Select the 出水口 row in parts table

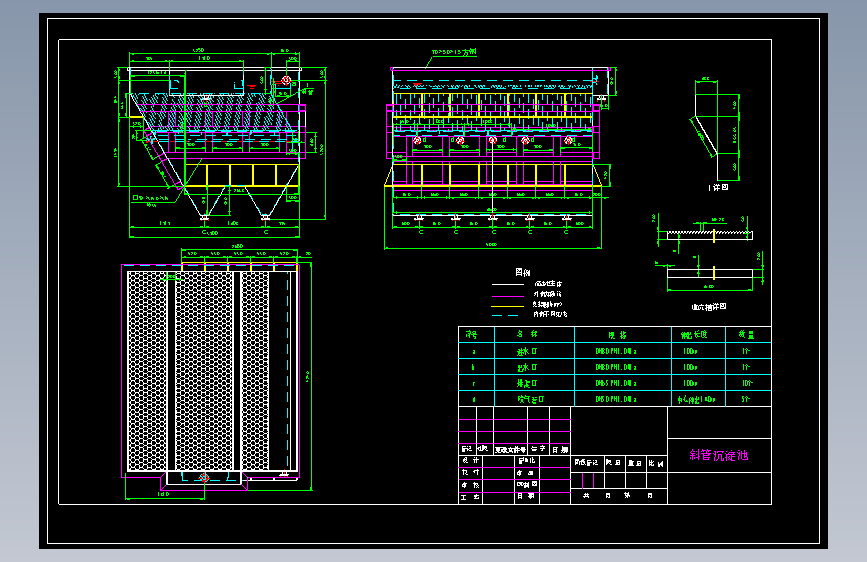pyautogui.click(x=614, y=367)
